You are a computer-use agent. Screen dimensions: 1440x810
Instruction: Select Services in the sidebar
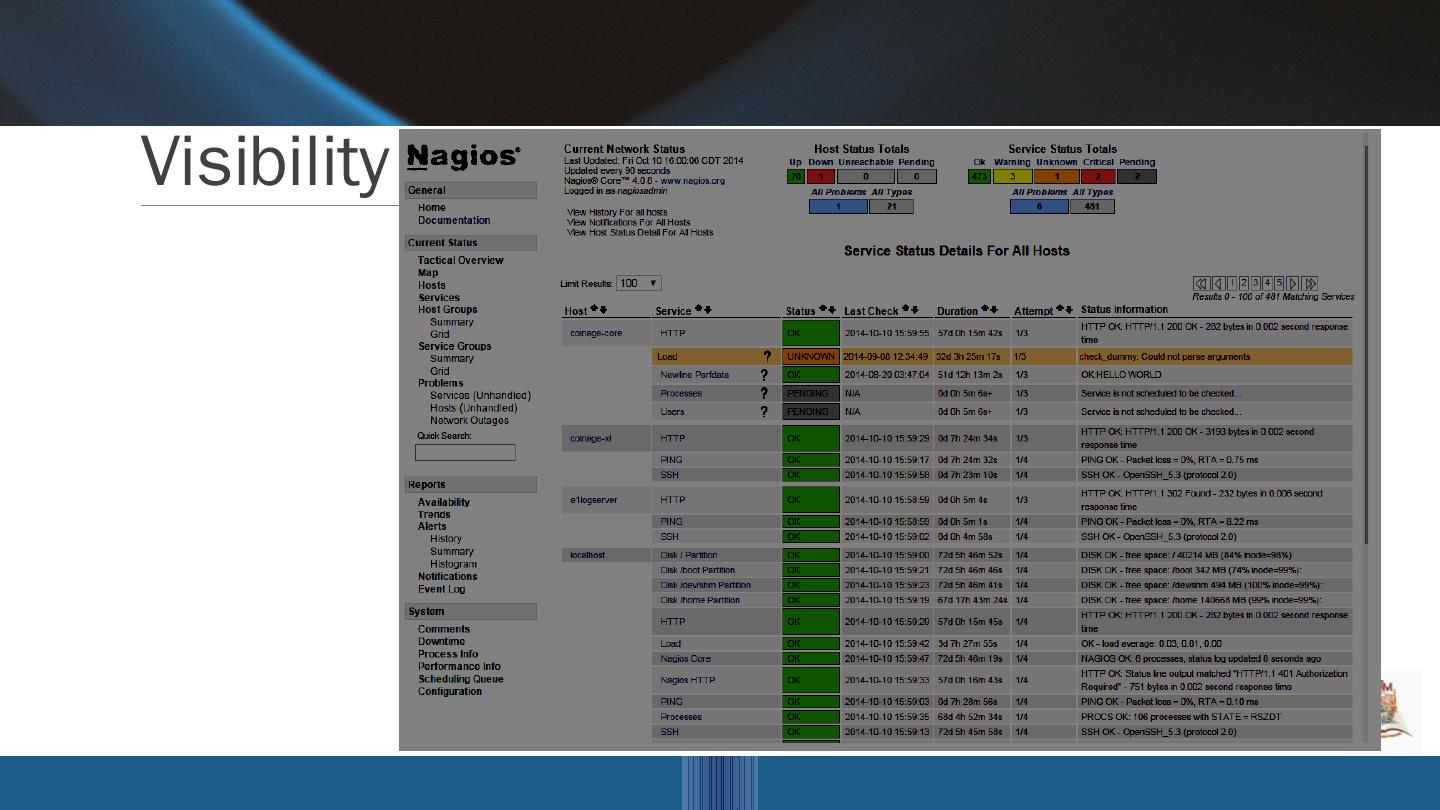pos(439,298)
